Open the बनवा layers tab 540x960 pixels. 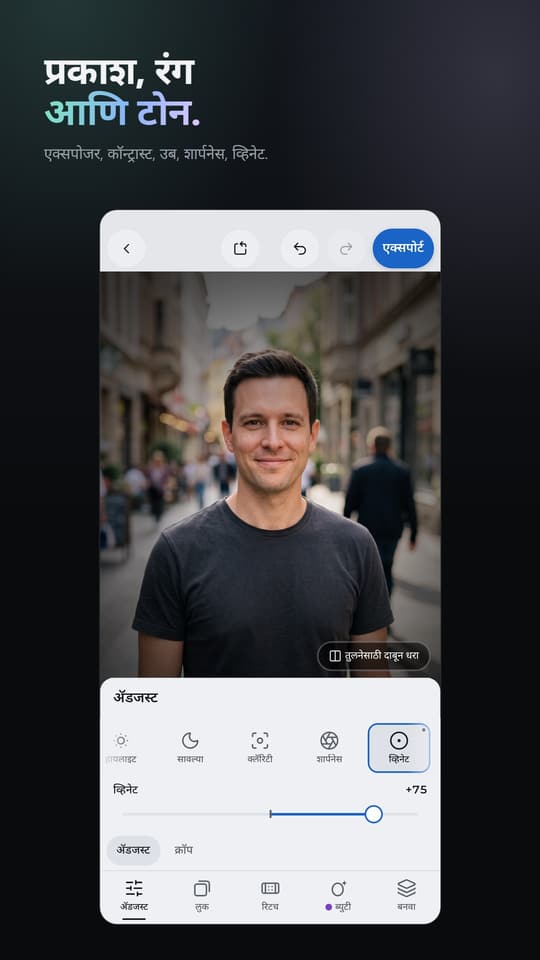tap(407, 895)
